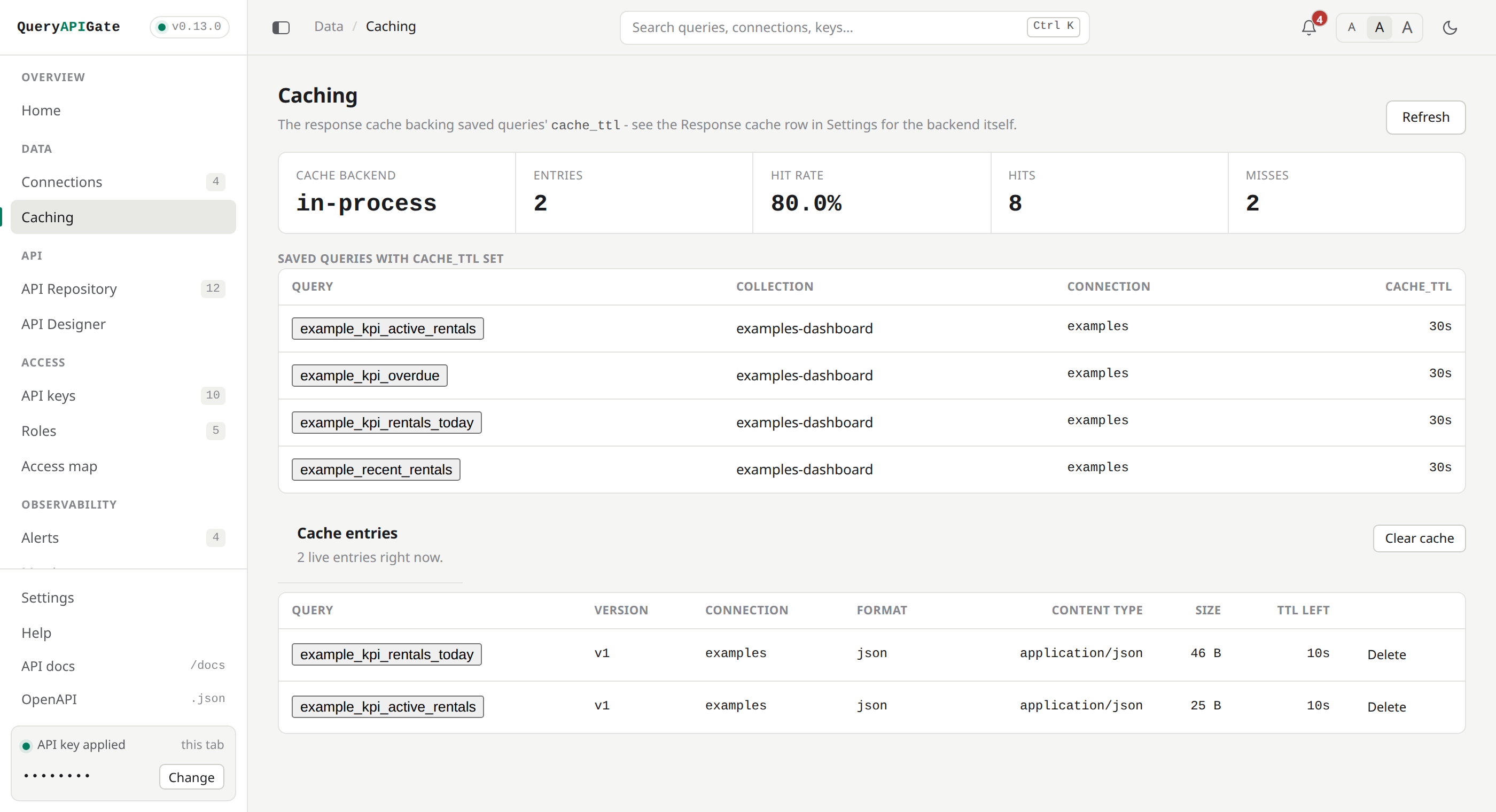Viewport: 1496px width, 812px height.
Task: Click the QueryAPIGate logo
Action: click(x=68, y=27)
